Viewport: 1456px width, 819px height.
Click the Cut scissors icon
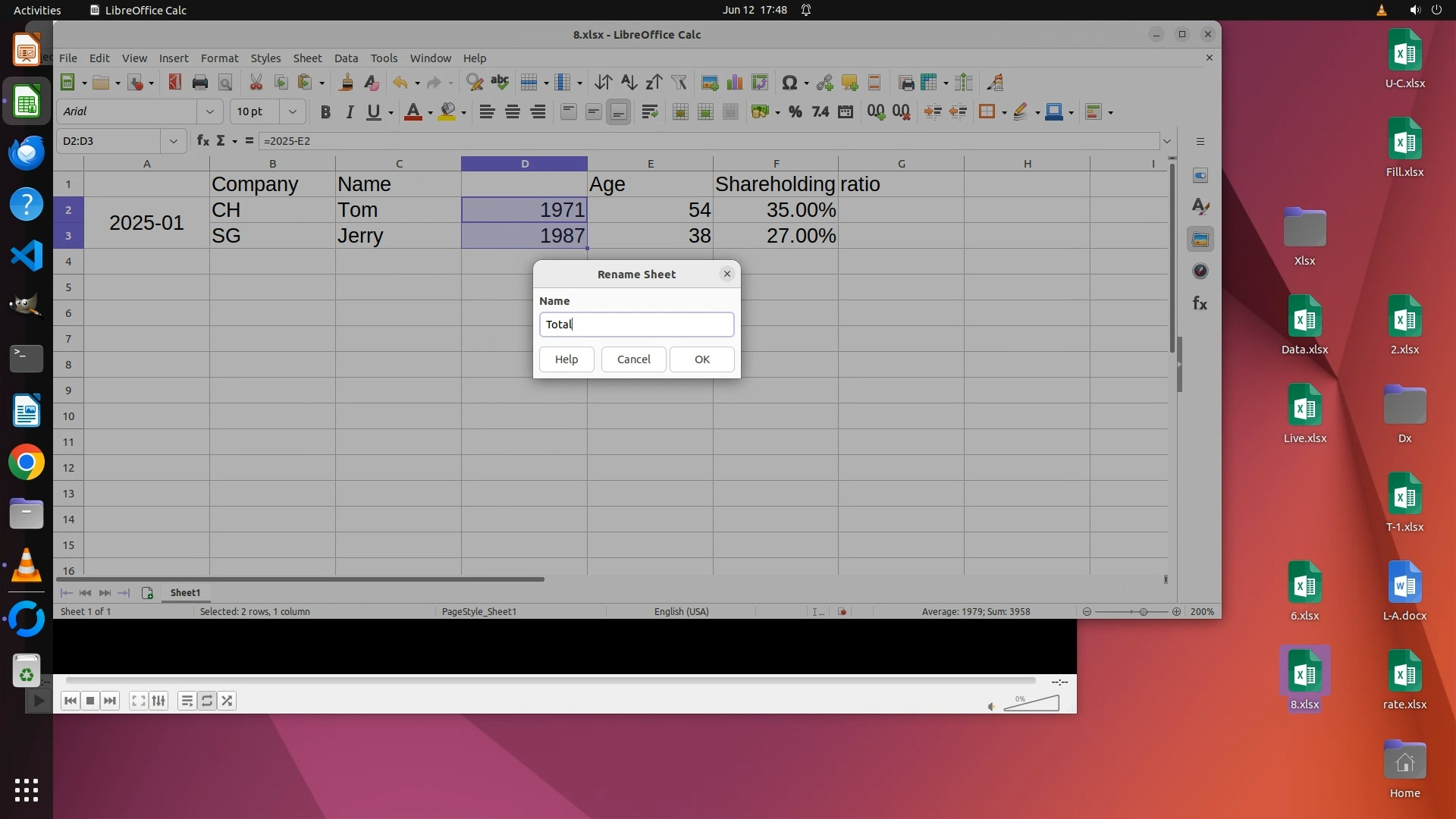coord(256,83)
